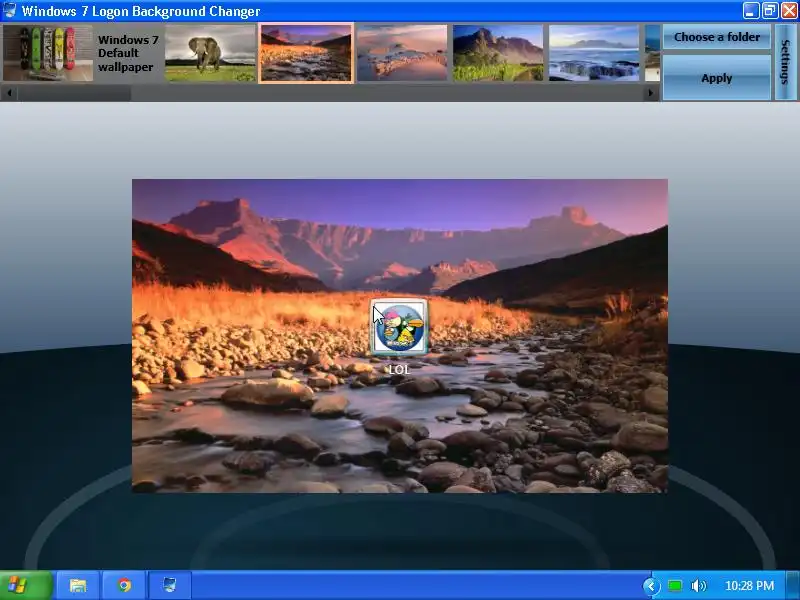This screenshot has width=800, height=600.
Task: Open the volume speaker tray icon
Action: 699,586
